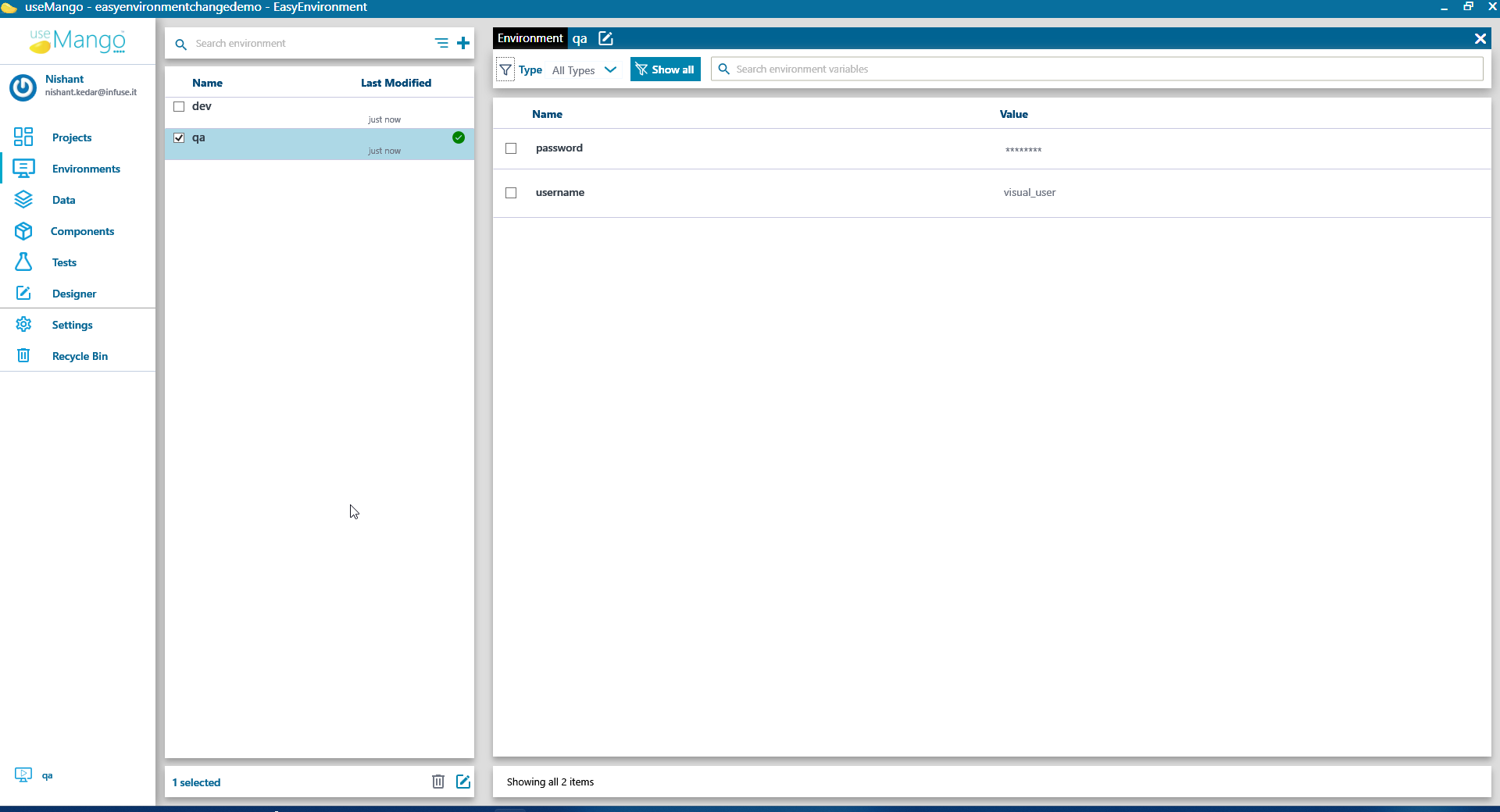The image size is (1500, 812).
Task: Click the nishant.kedar@infuse.it email
Action: pos(91,92)
